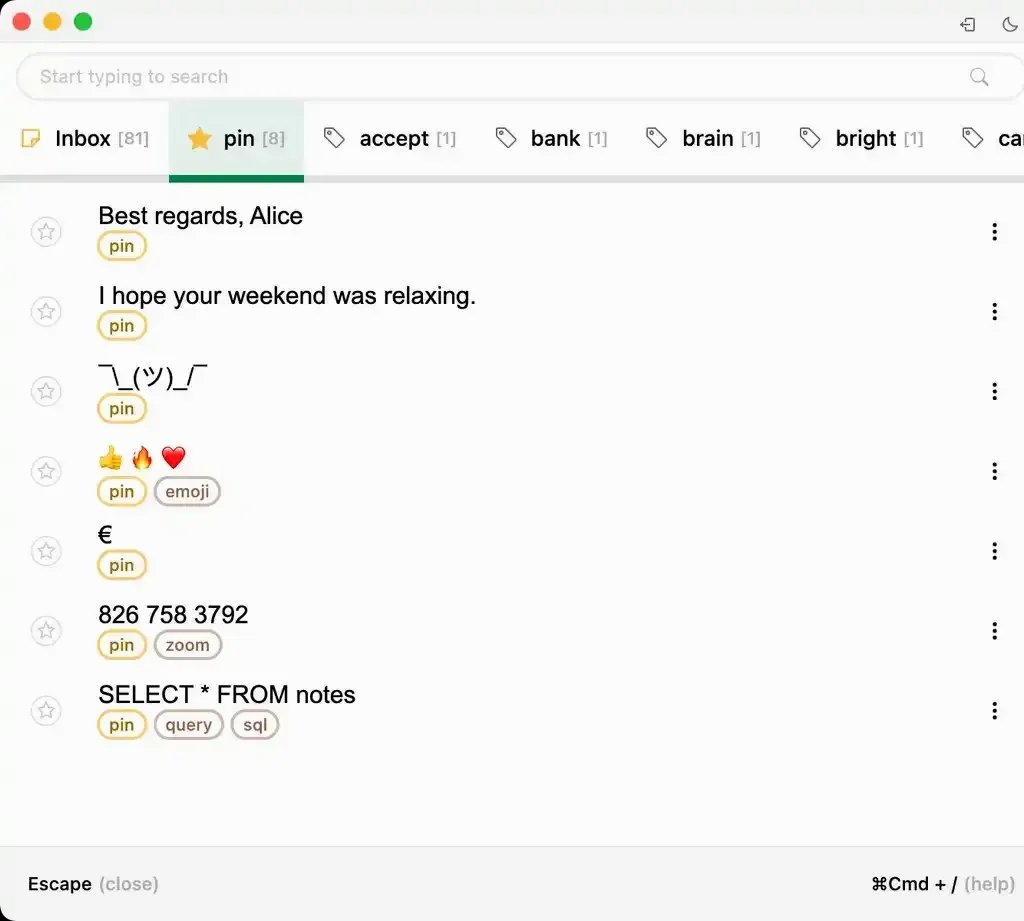This screenshot has height=921, width=1024.
Task: Toggle dark mode moon icon
Action: [x=1009, y=25]
